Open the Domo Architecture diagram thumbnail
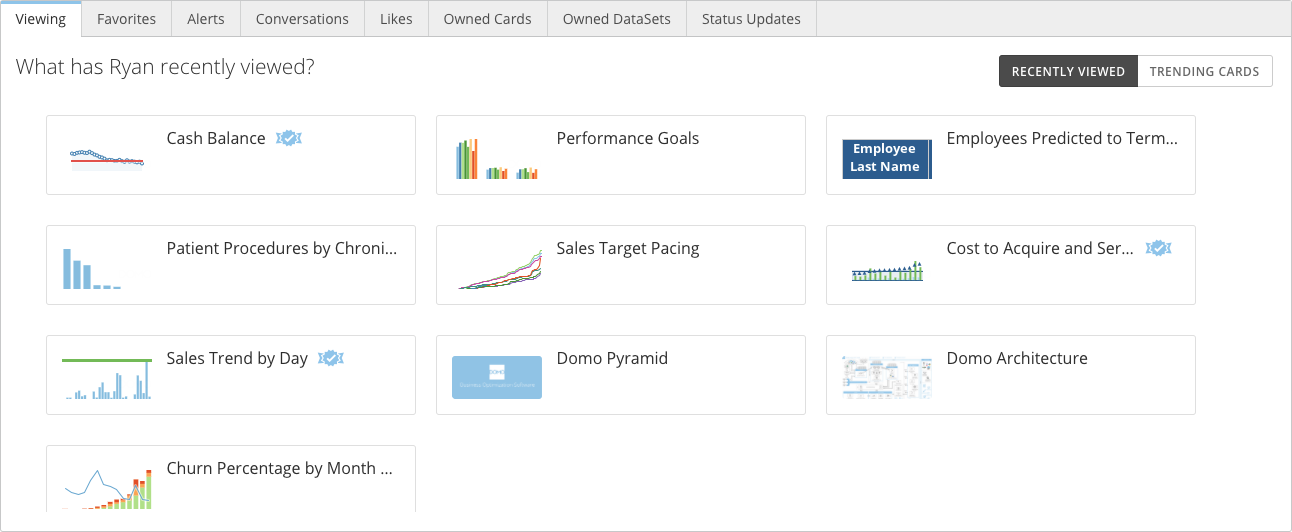1292x532 pixels. [x=887, y=377]
